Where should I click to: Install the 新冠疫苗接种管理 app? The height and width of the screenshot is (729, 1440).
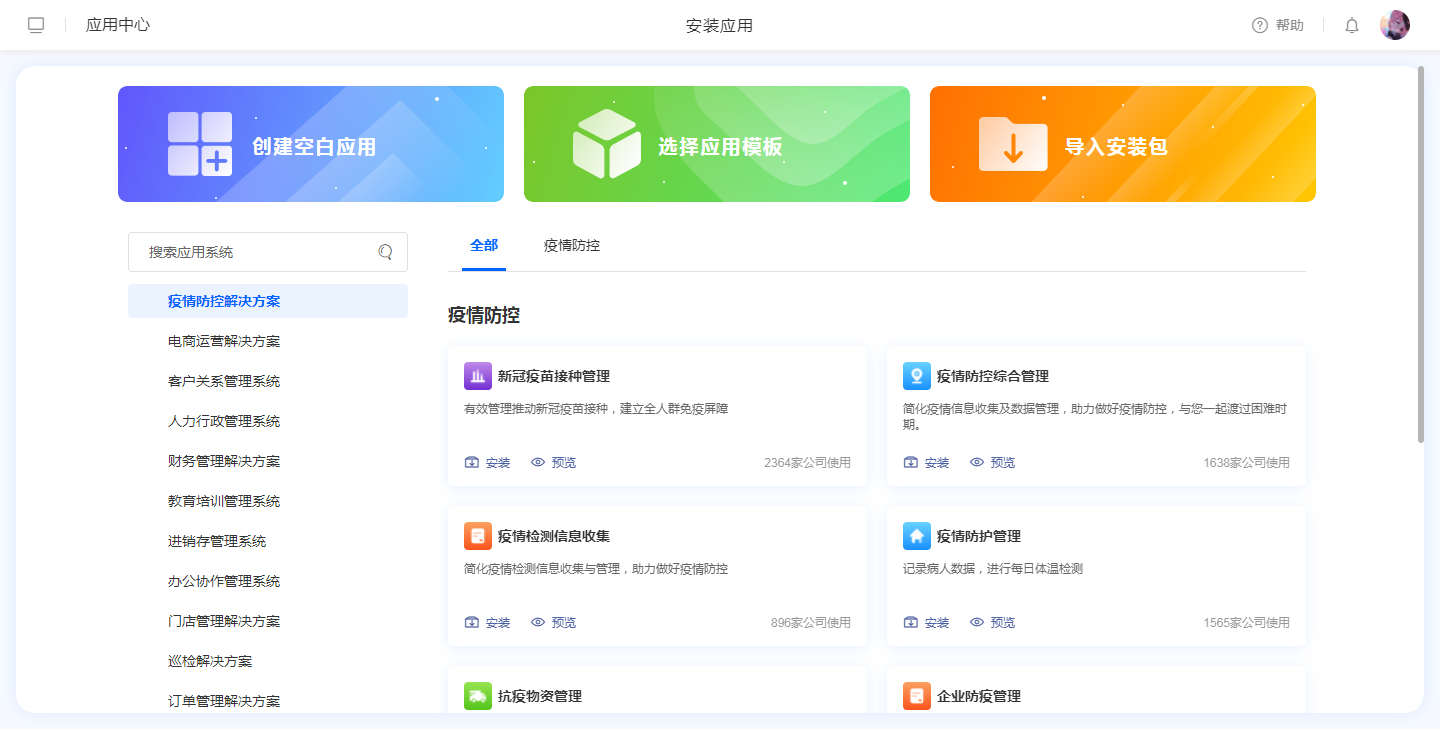pyautogui.click(x=488, y=463)
